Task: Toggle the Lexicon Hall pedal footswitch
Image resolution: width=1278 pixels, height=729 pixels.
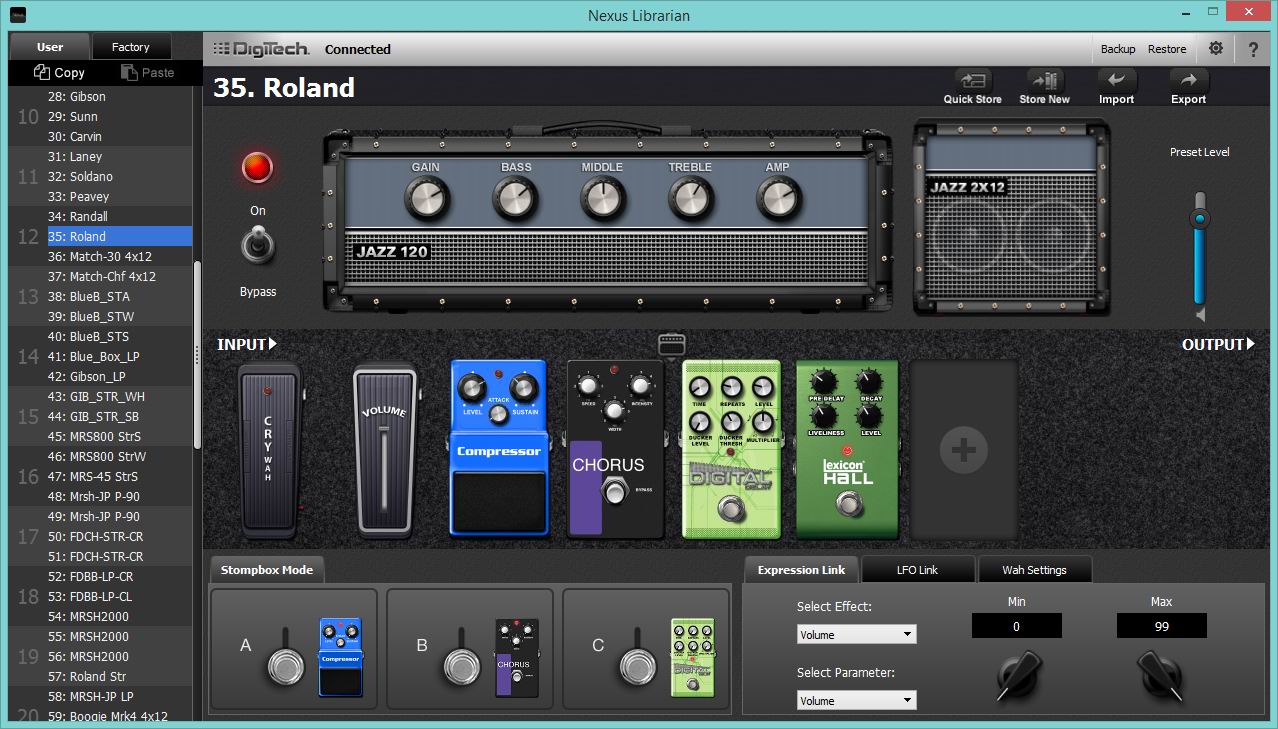Action: click(x=851, y=503)
